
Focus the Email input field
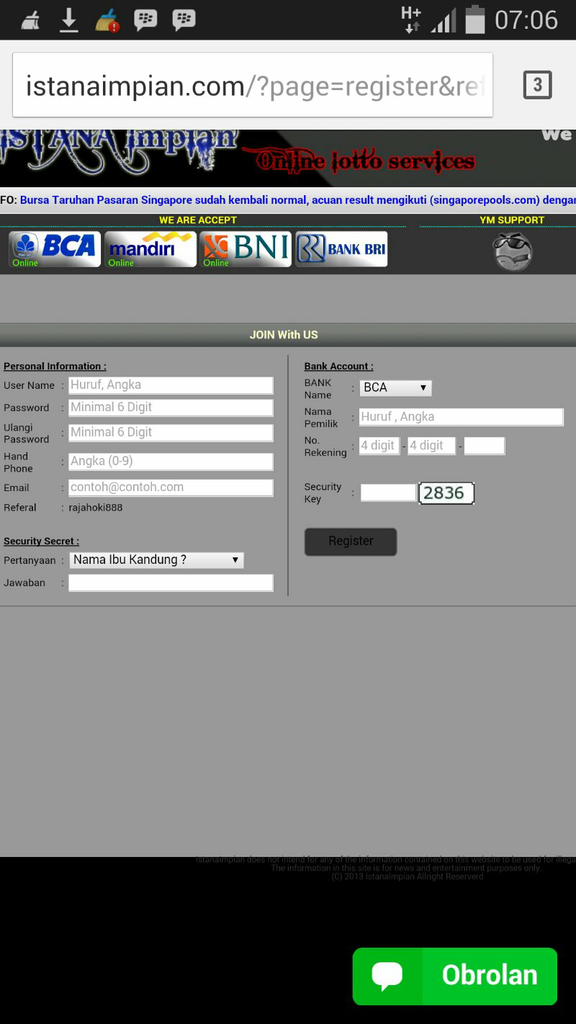171,487
